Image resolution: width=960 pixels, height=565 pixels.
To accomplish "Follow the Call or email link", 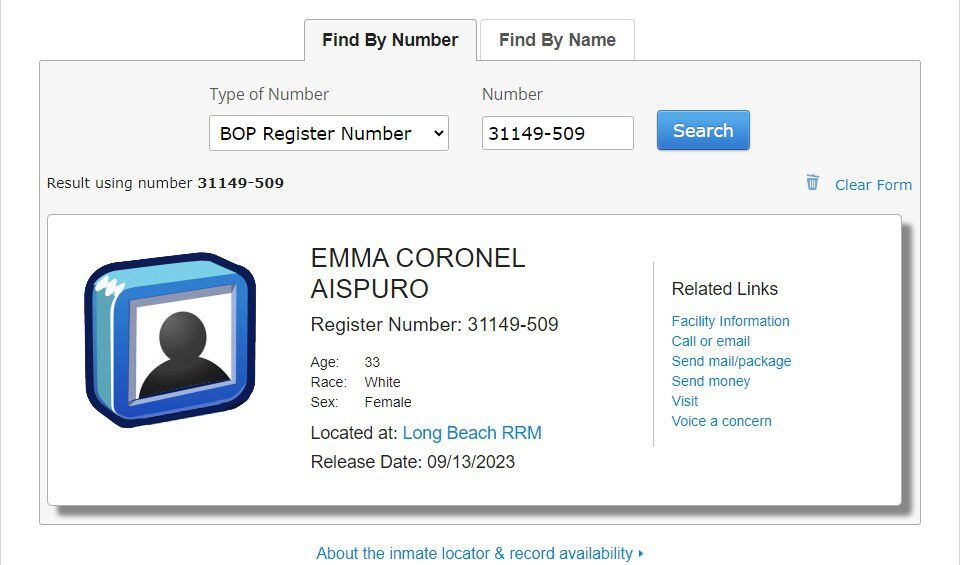I will [x=710, y=341].
